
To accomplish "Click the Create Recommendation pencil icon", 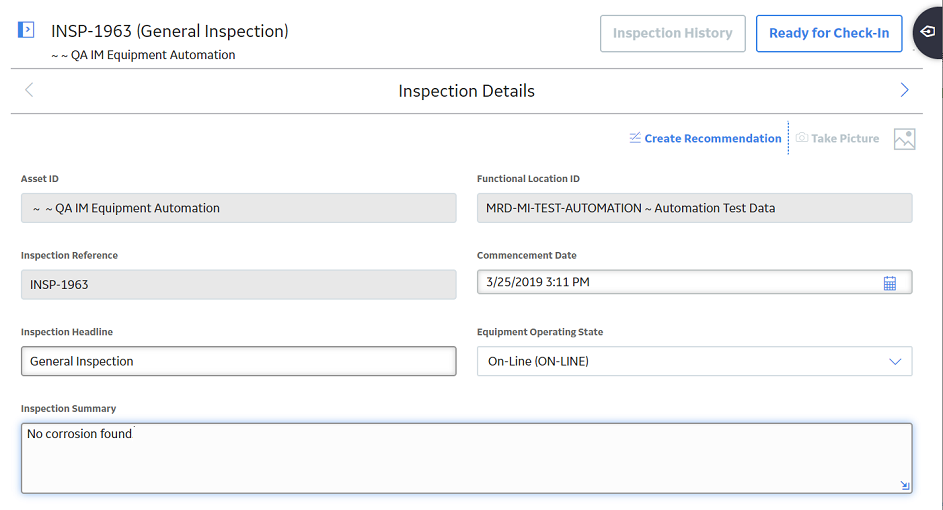I will click(x=635, y=138).
